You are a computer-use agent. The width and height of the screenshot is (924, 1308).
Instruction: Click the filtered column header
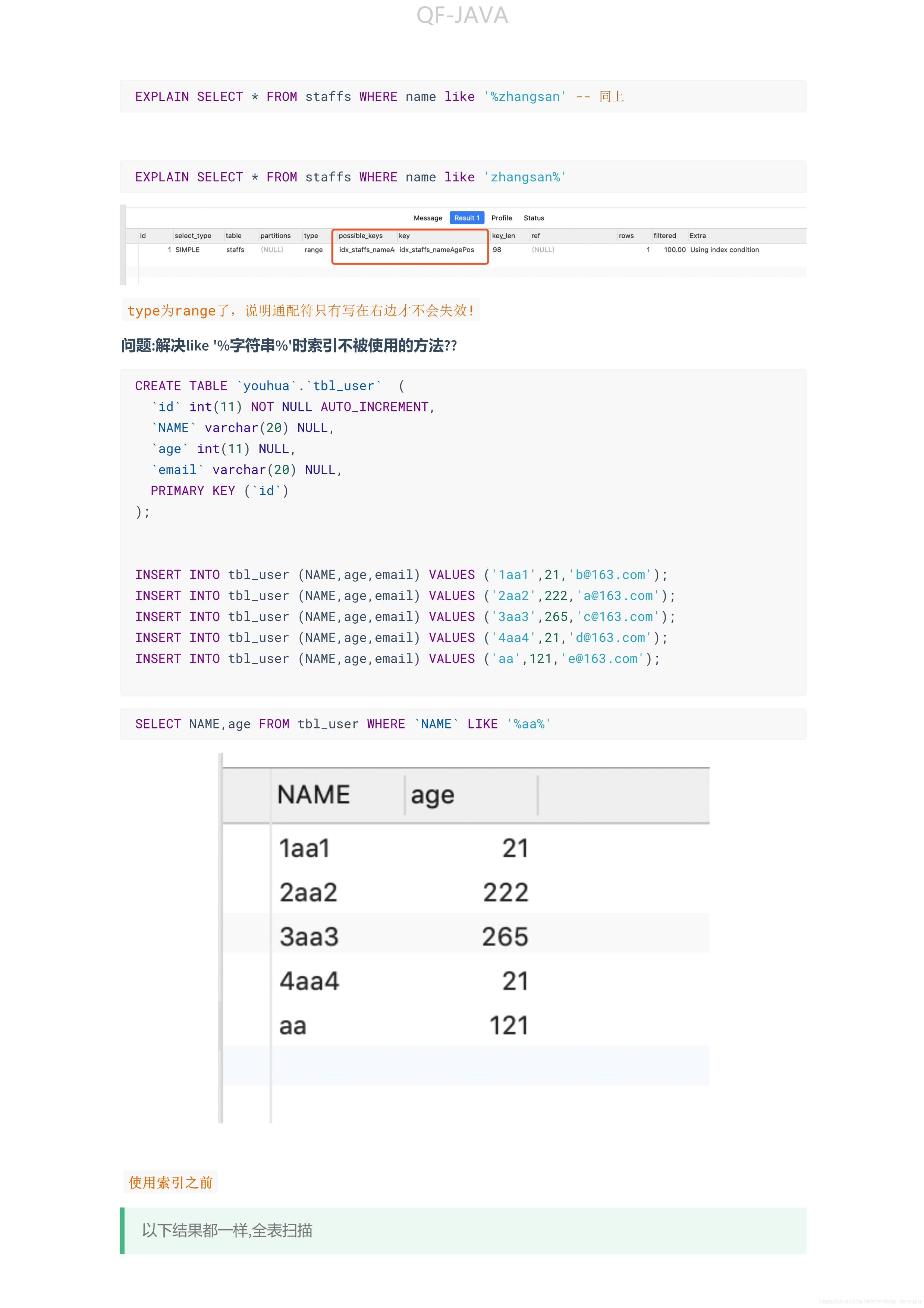[665, 235]
